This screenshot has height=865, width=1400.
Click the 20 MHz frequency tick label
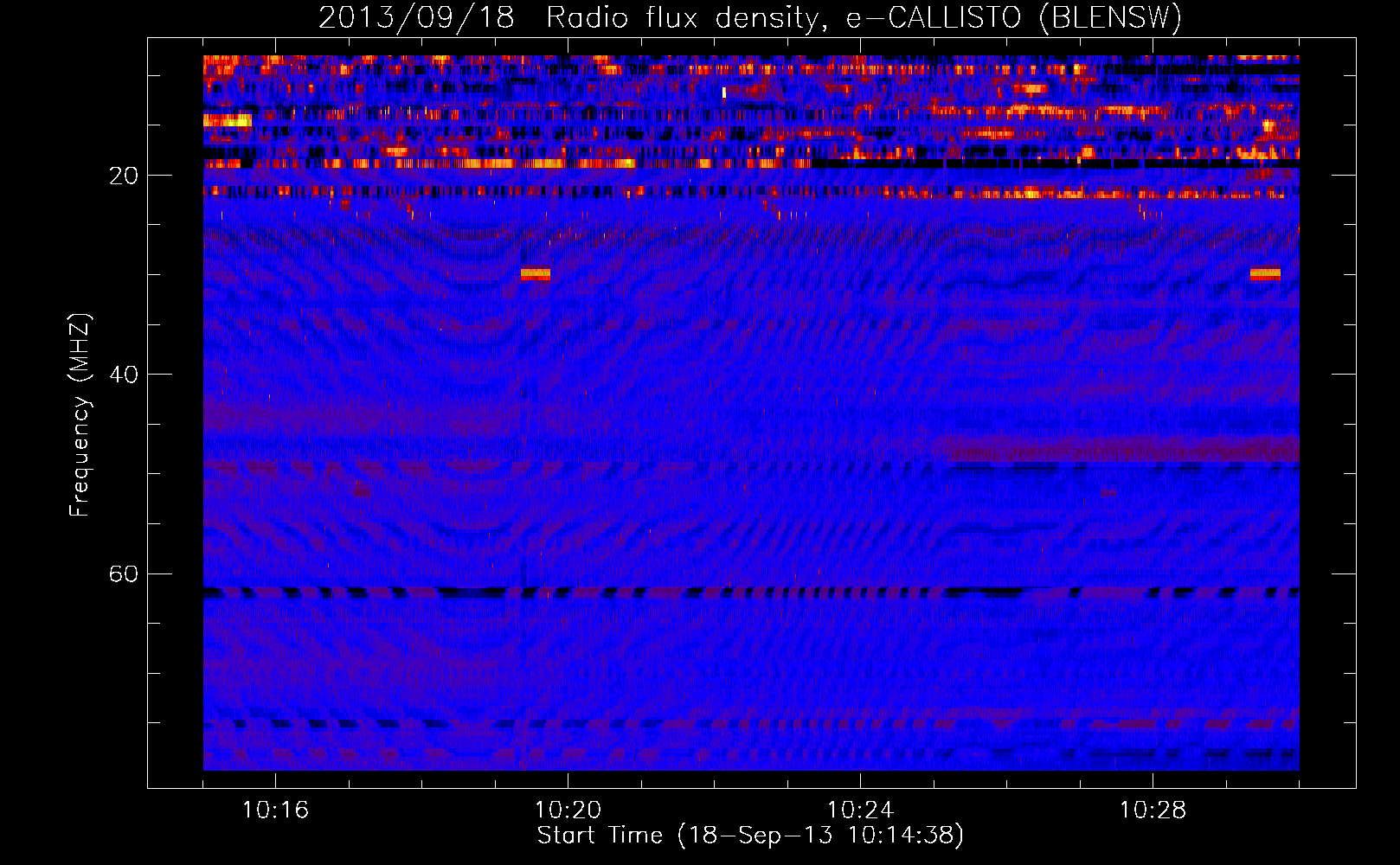(124, 176)
